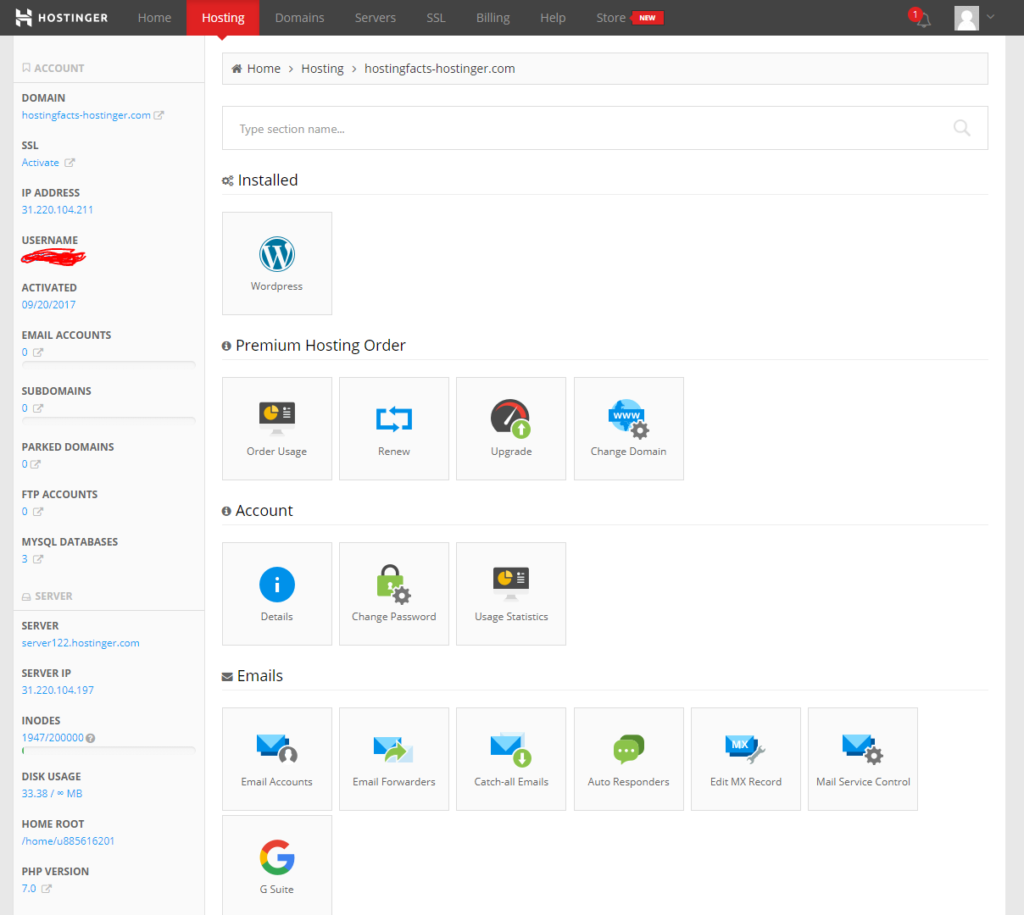Open Usage Statistics tile
1024x915 pixels.
(x=511, y=594)
